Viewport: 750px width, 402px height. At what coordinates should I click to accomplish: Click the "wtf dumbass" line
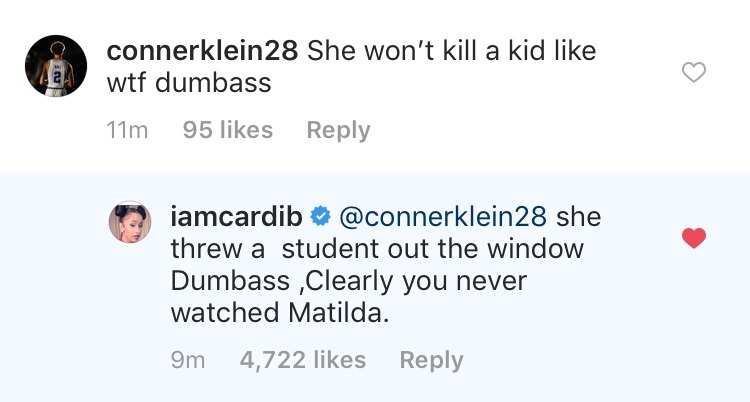pyautogui.click(x=189, y=83)
